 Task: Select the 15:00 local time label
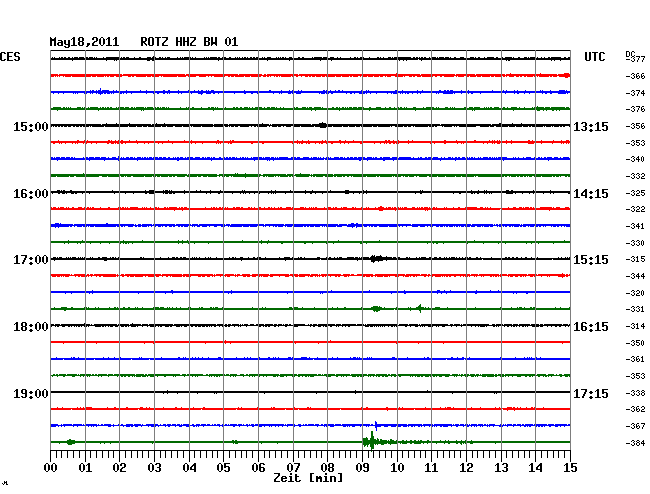click(x=31, y=127)
